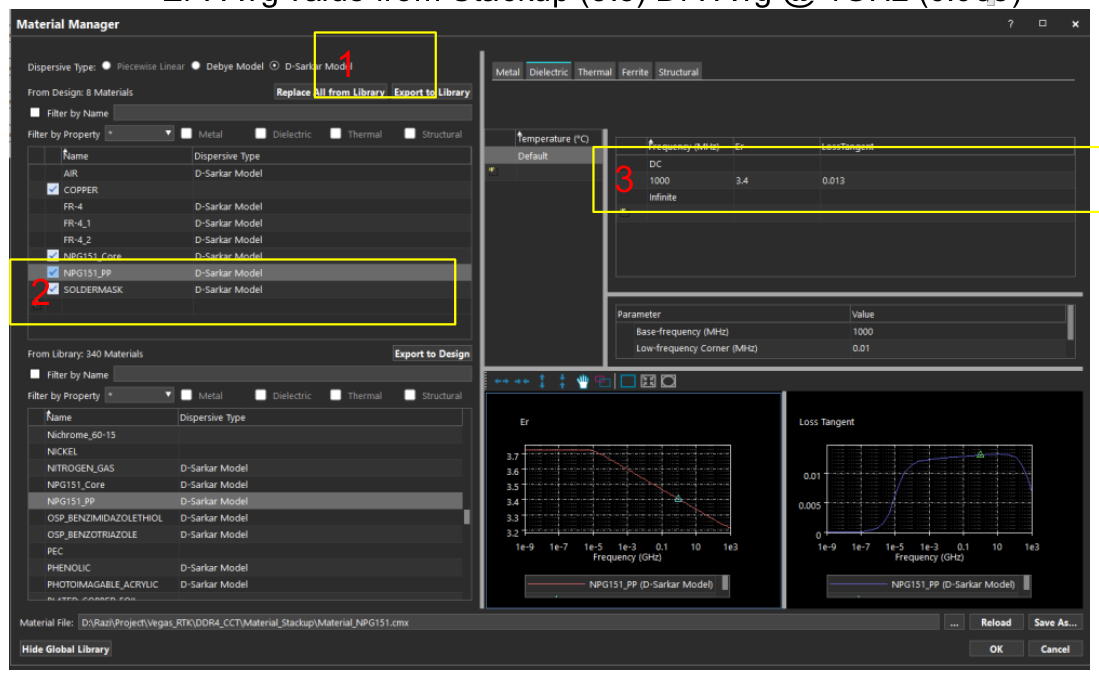The height and width of the screenshot is (679, 1099).
Task: Click the ellipse-in-frame plot icon
Action: (x=669, y=381)
